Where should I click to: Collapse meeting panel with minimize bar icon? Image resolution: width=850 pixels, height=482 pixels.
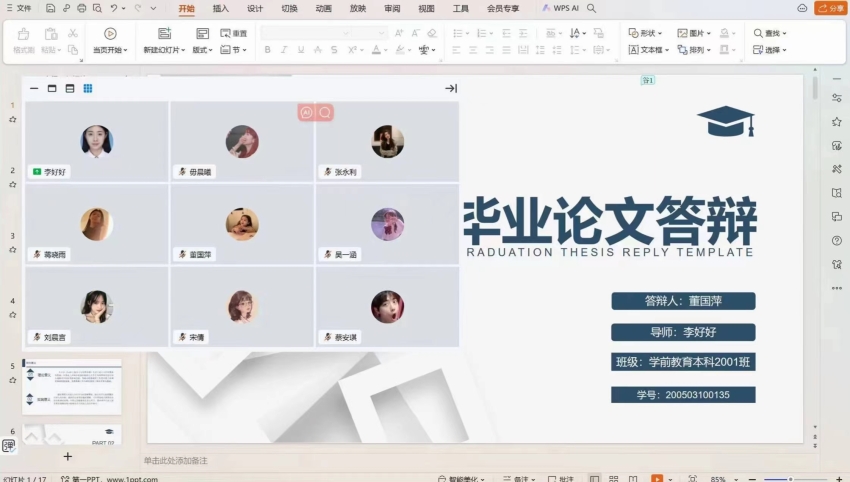[x=34, y=88]
